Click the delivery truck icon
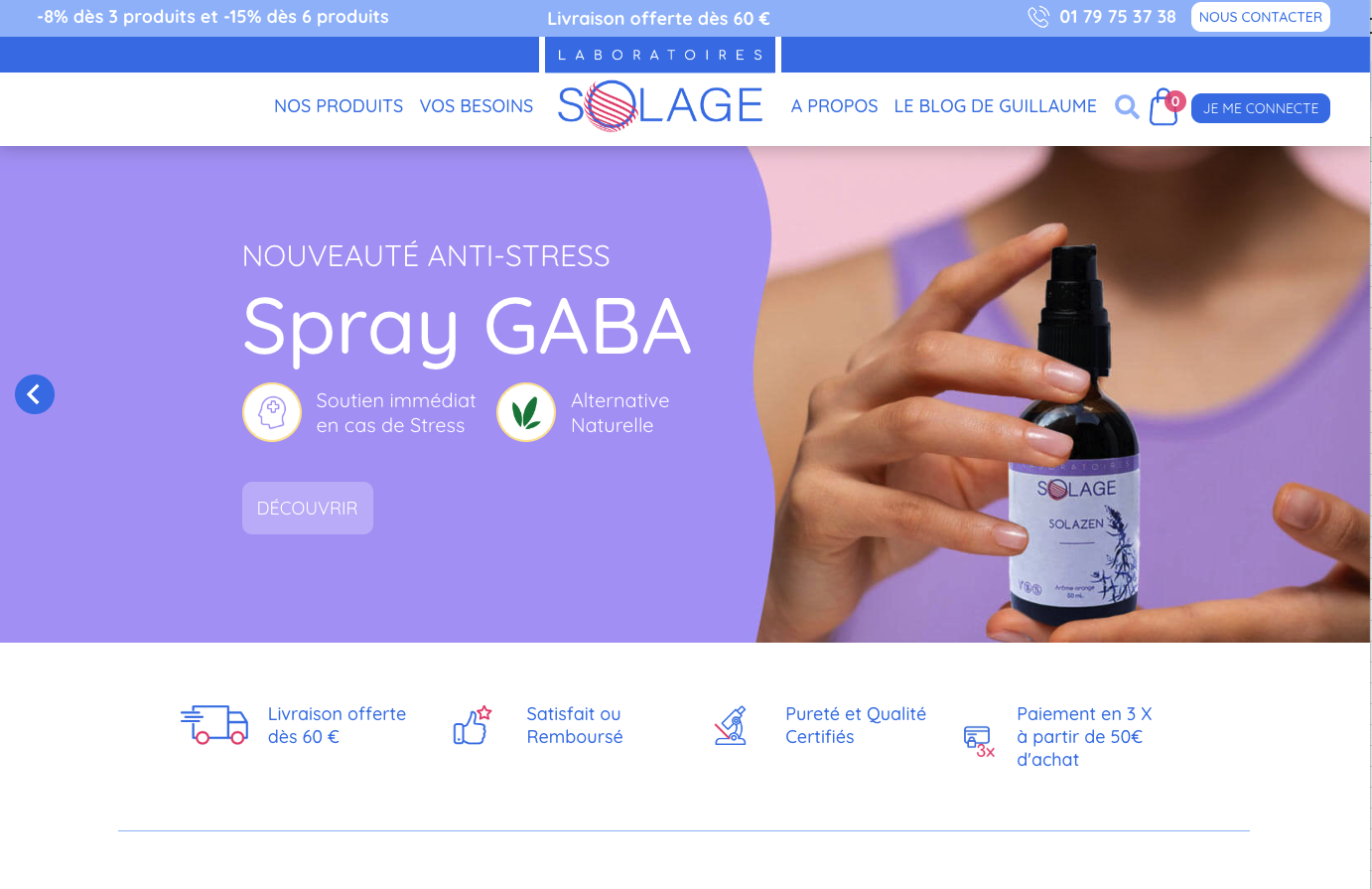This screenshot has height=889, width=1372. (x=214, y=725)
